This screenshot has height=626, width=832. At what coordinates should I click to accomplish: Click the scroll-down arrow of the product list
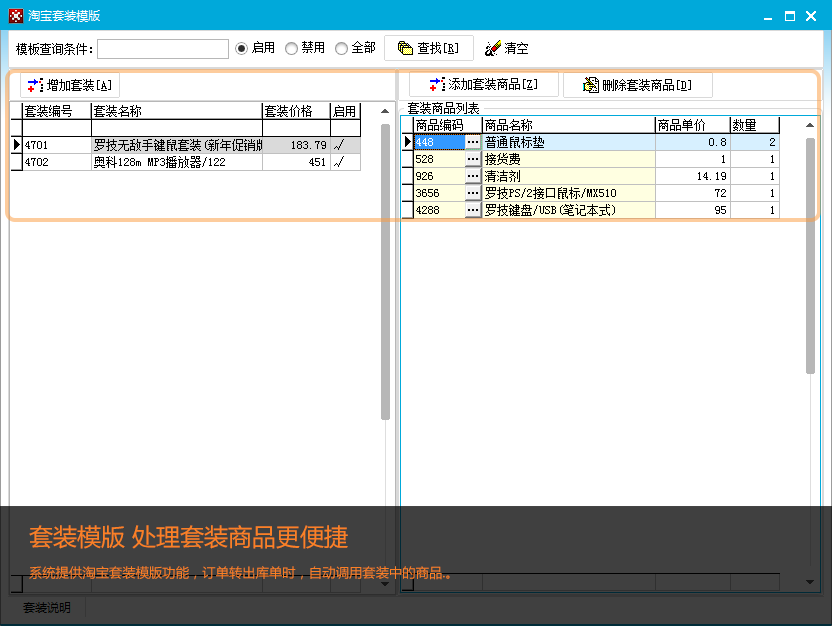coord(810,582)
